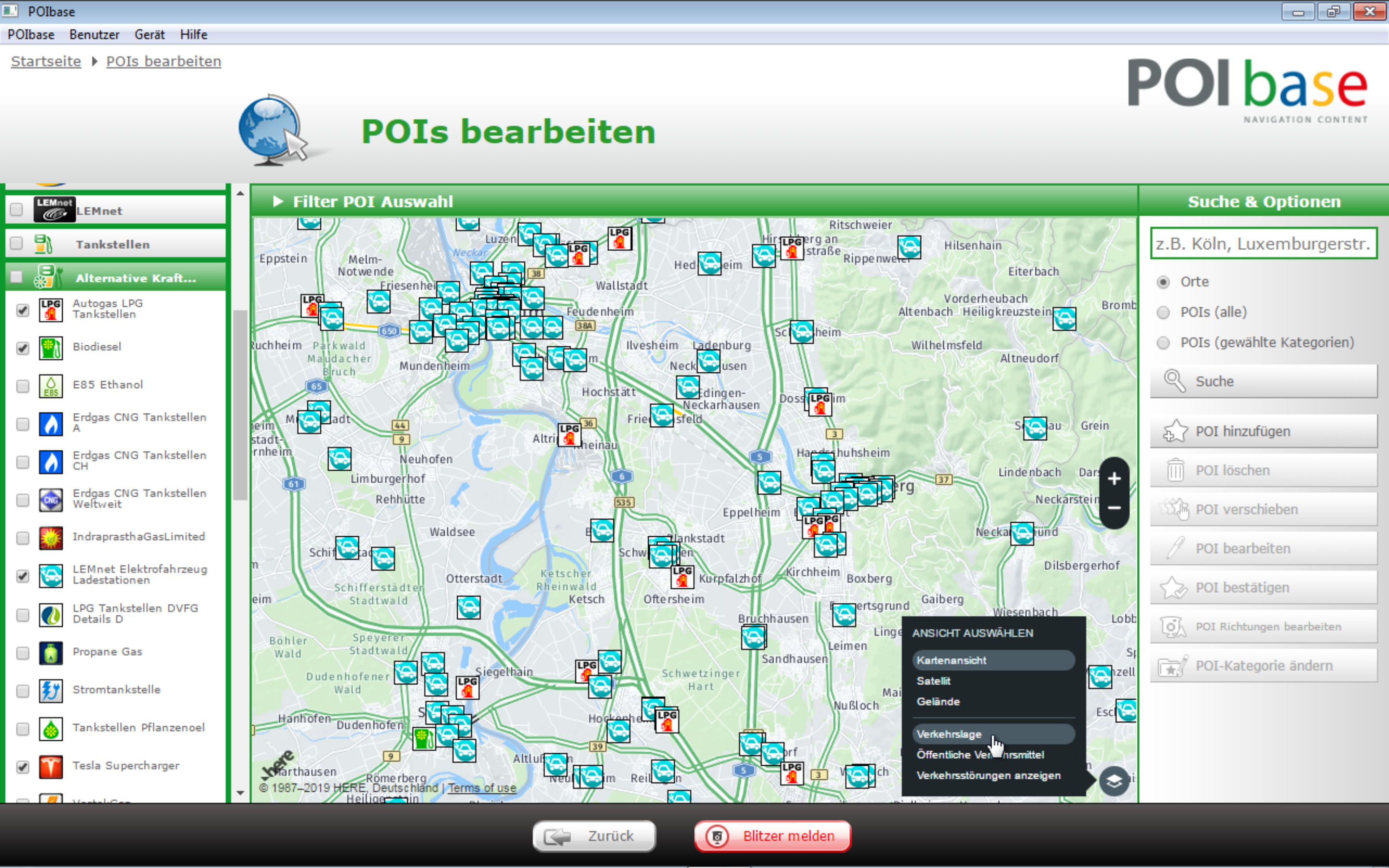The height and width of the screenshot is (868, 1389).
Task: Follow the Startseite breadcrumb link
Action: pos(46,61)
